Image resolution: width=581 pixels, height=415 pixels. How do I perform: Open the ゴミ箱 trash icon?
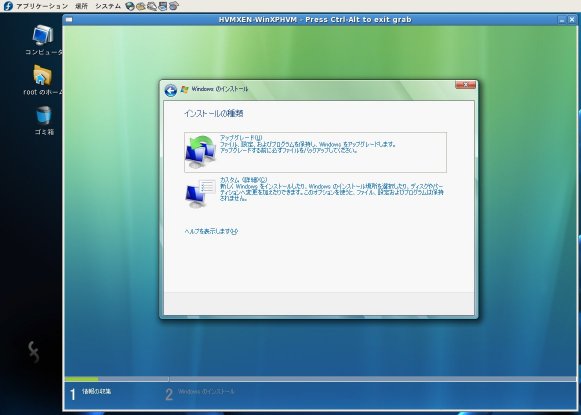44,120
